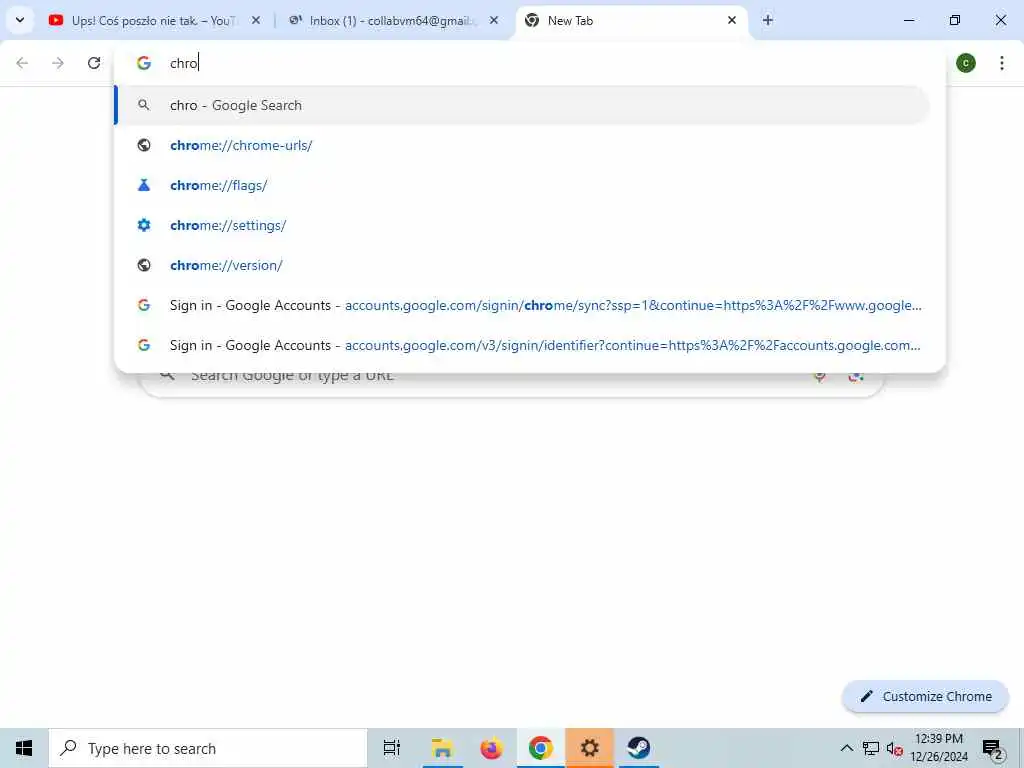Click the flask icon beside chrome://flags/
1024x768 pixels.
coord(144,185)
